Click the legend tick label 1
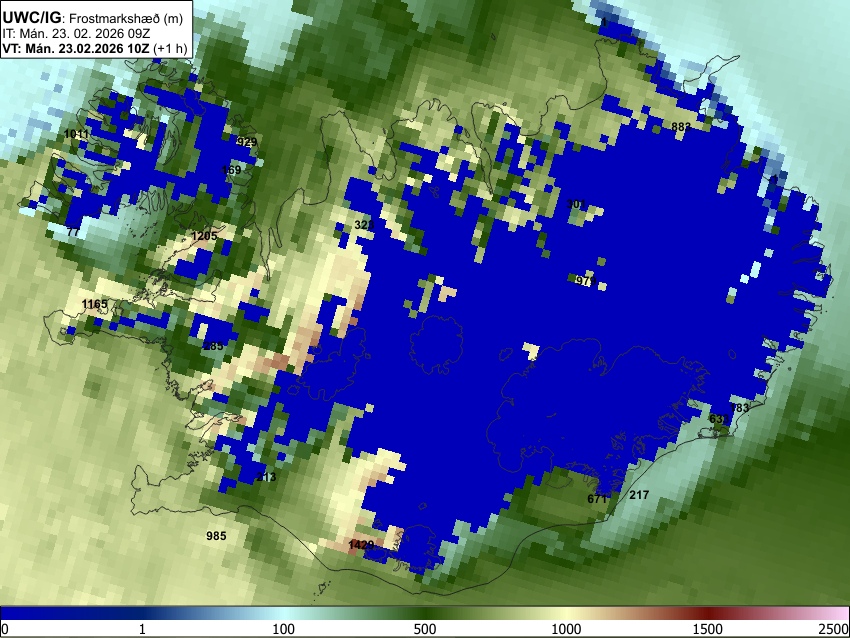The image size is (850, 638). [x=142, y=629]
